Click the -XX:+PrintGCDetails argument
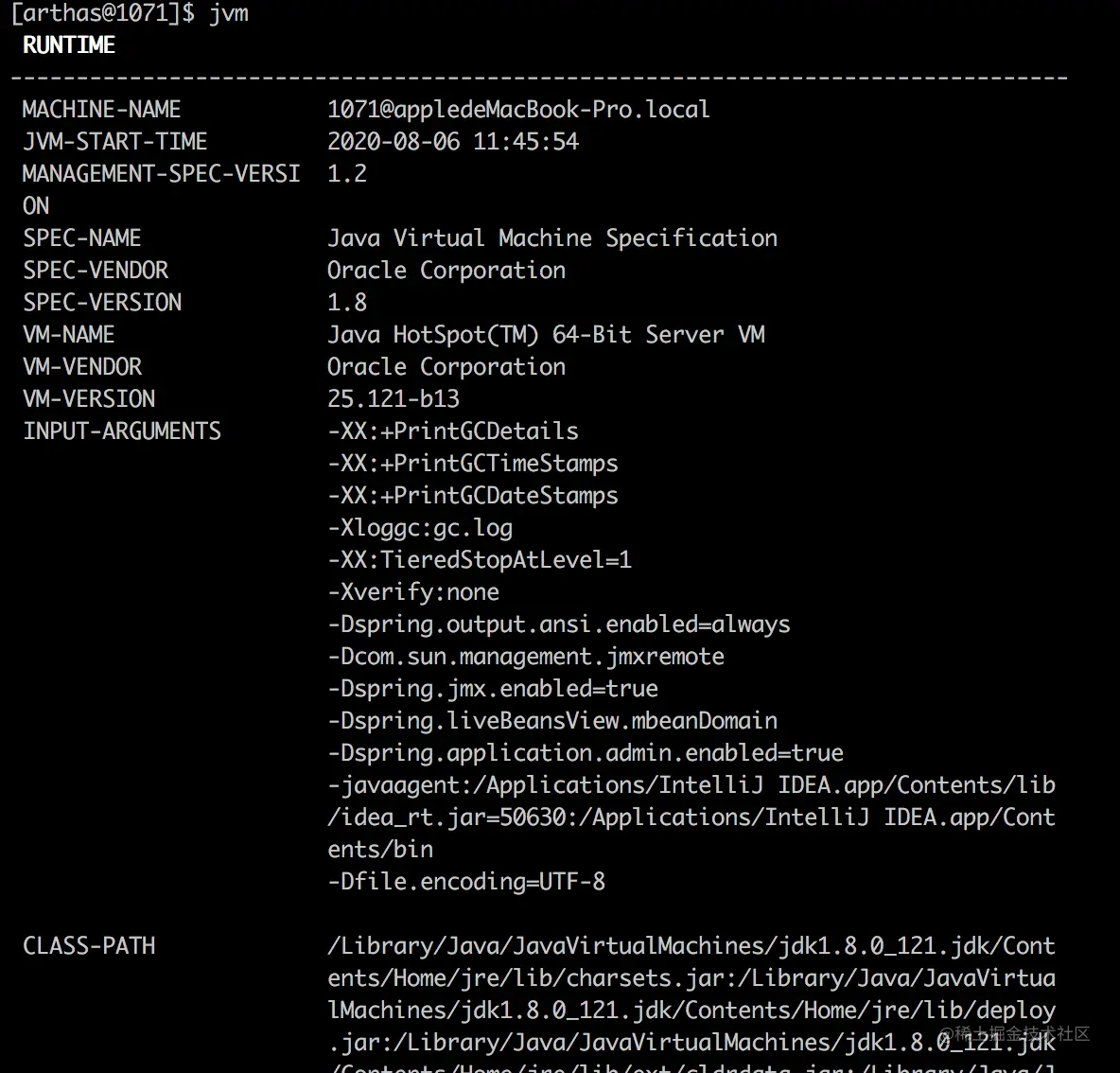The width and height of the screenshot is (1120, 1073). pyautogui.click(x=452, y=431)
